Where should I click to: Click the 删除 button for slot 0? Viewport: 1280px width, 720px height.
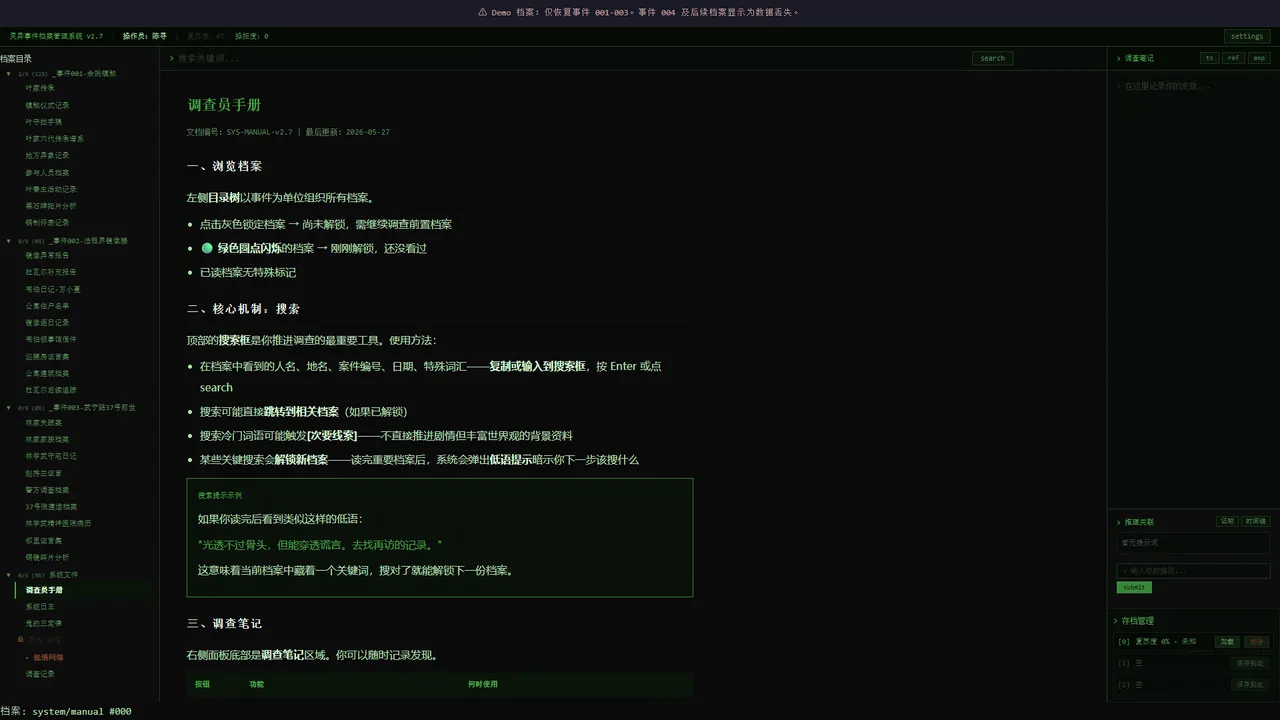coord(1256,642)
